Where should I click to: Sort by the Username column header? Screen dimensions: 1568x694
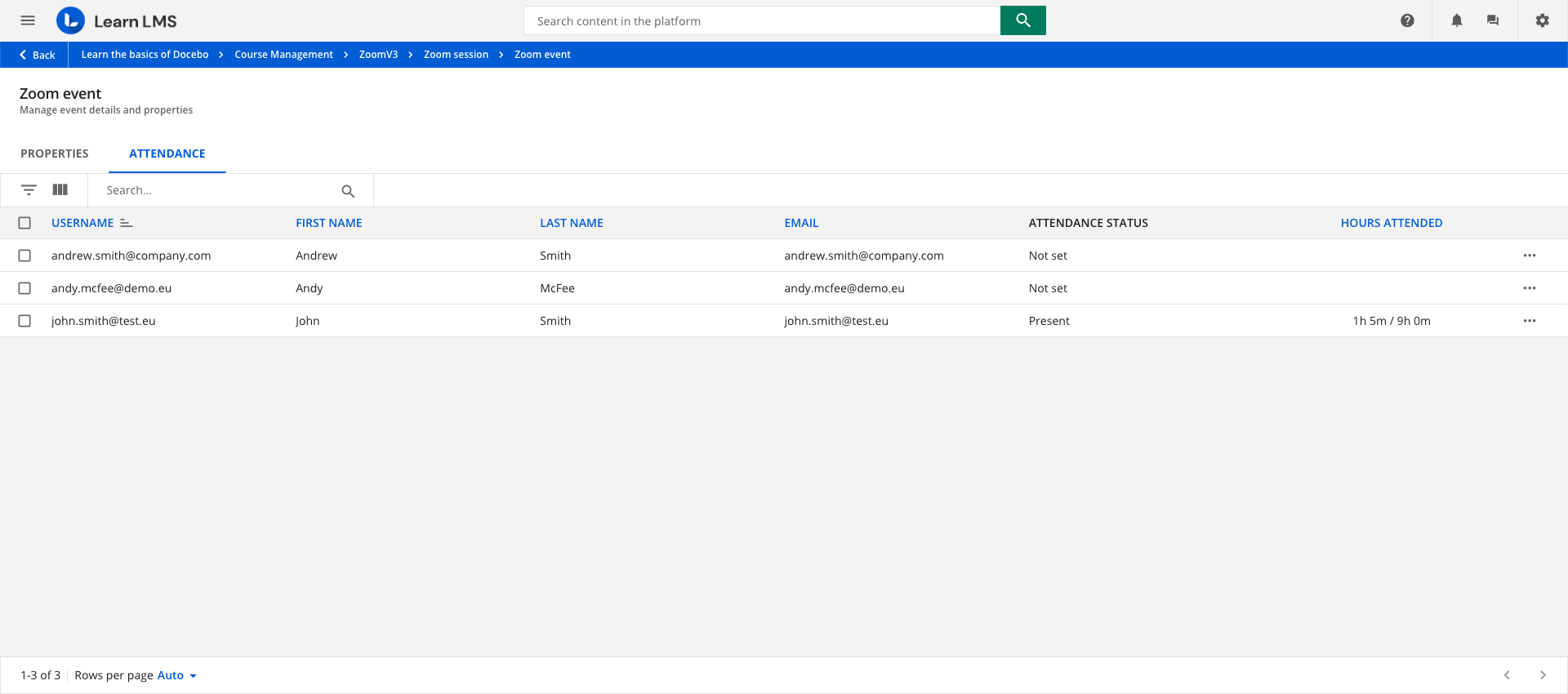point(82,223)
